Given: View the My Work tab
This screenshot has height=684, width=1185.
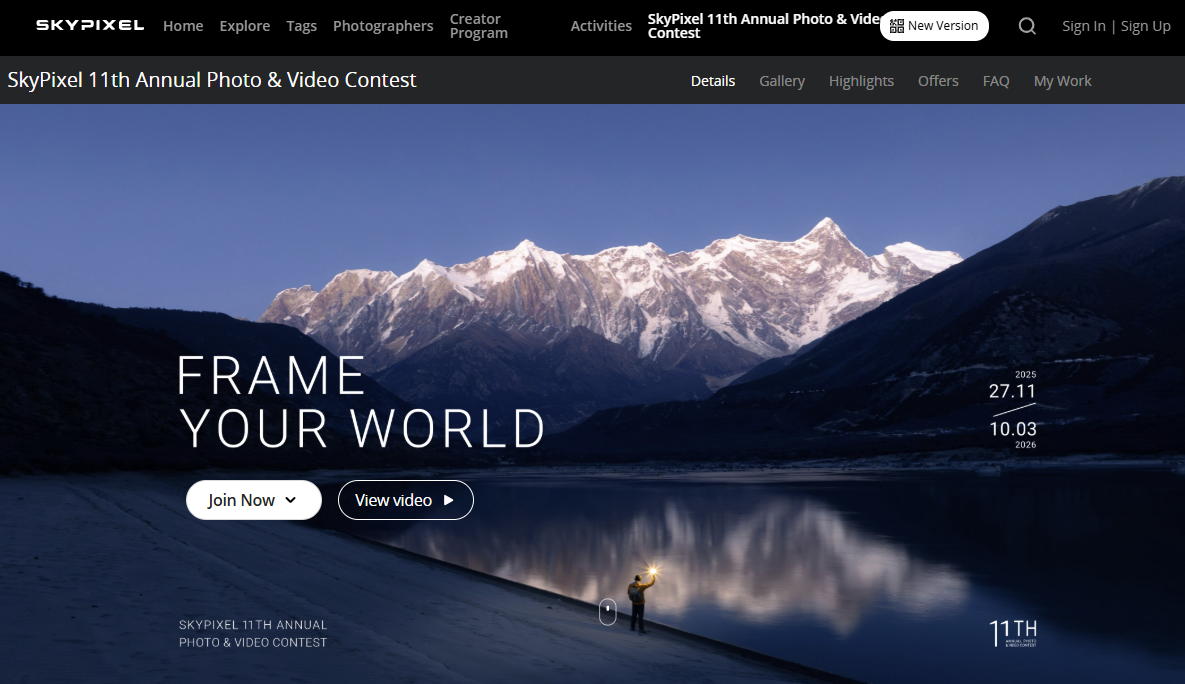Looking at the screenshot, I should click(x=1063, y=81).
